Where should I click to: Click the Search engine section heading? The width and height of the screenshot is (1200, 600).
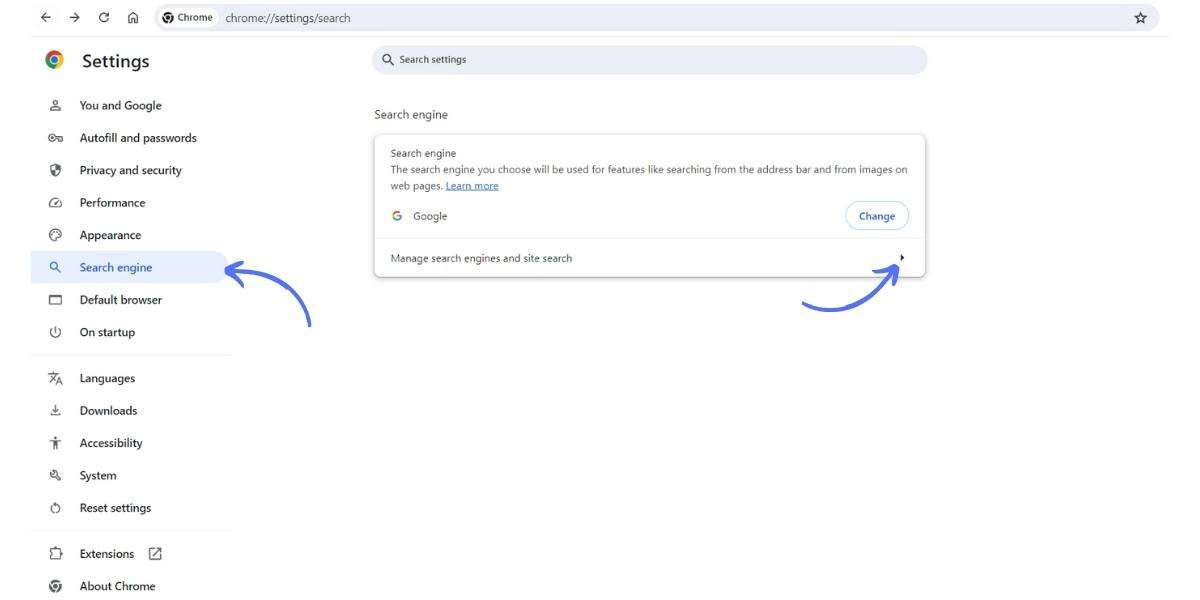(411, 115)
